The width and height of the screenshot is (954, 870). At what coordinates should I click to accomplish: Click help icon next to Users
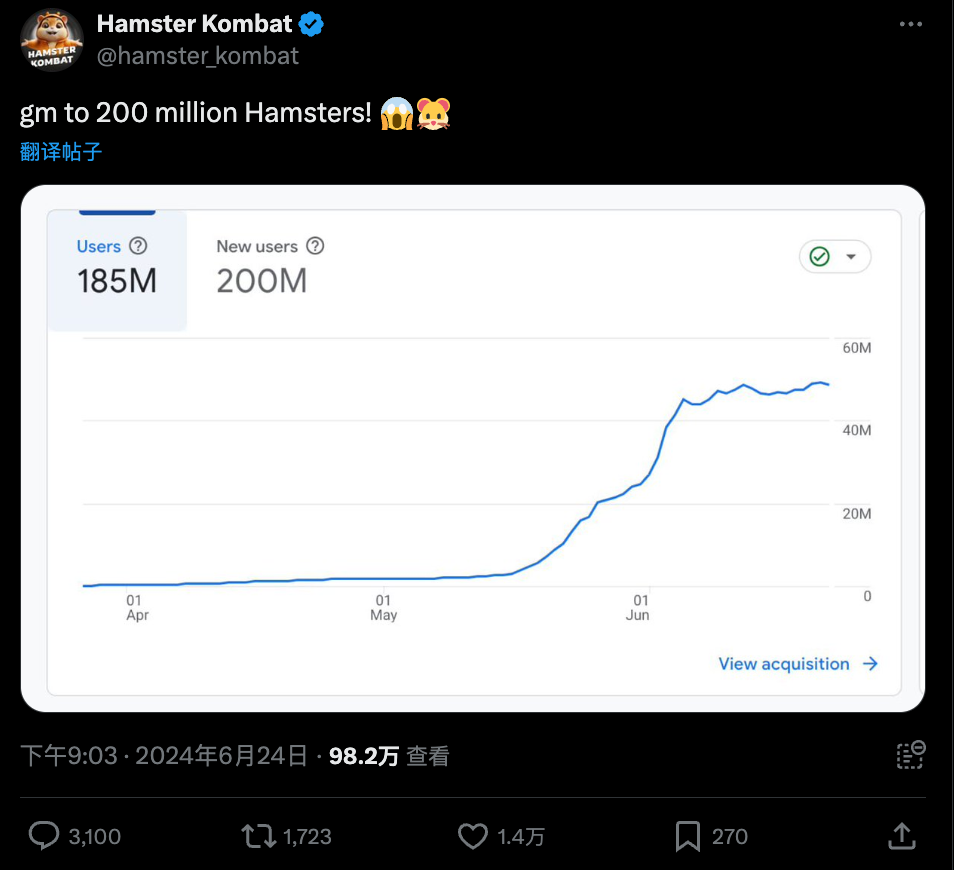pos(138,246)
